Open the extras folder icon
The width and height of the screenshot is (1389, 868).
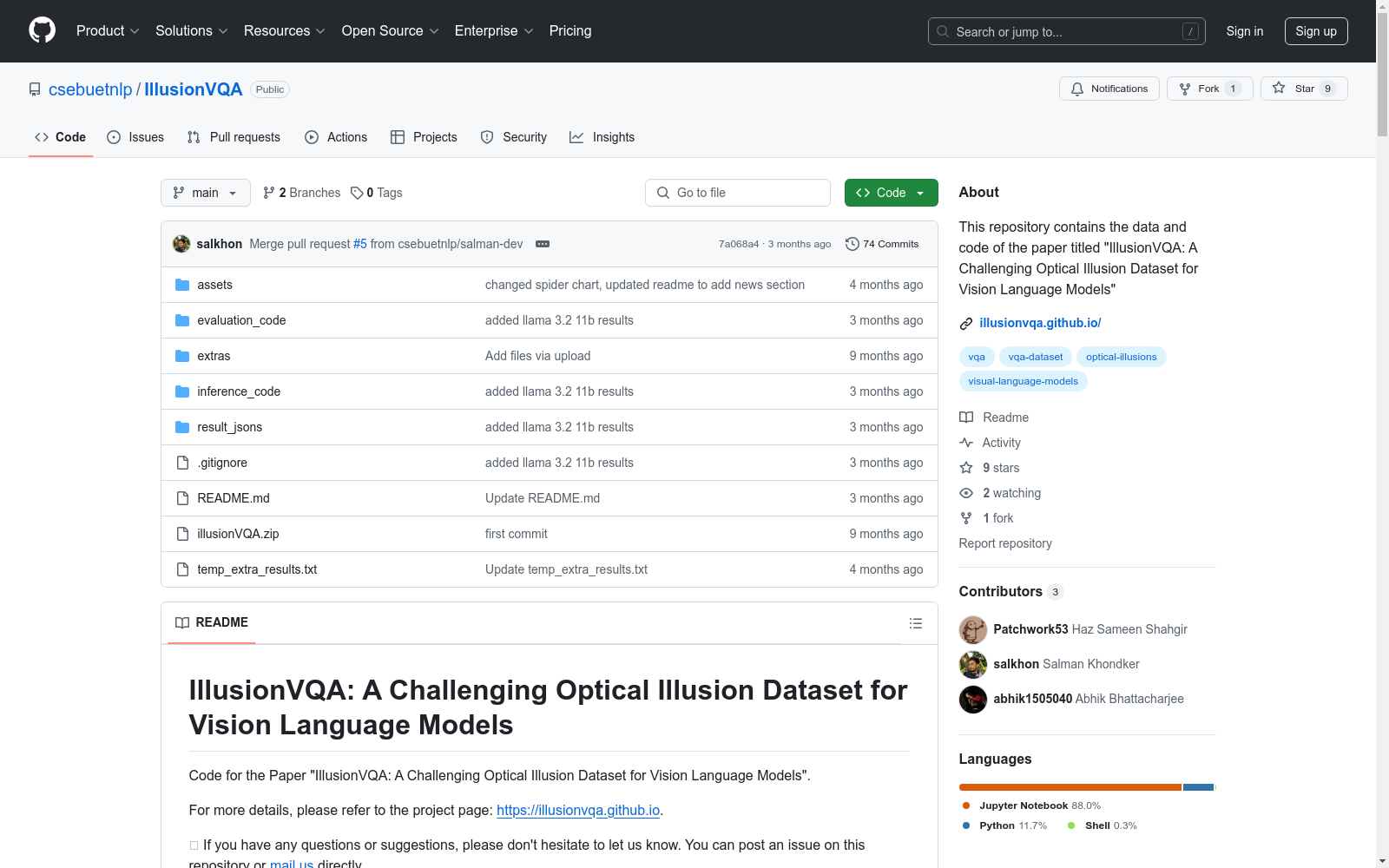[x=182, y=356]
